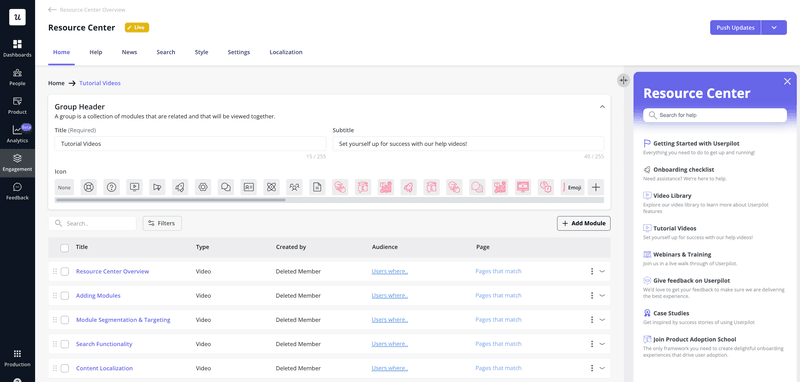Close the Resource Center preview panel
The width and height of the screenshot is (800, 382).
[787, 81]
